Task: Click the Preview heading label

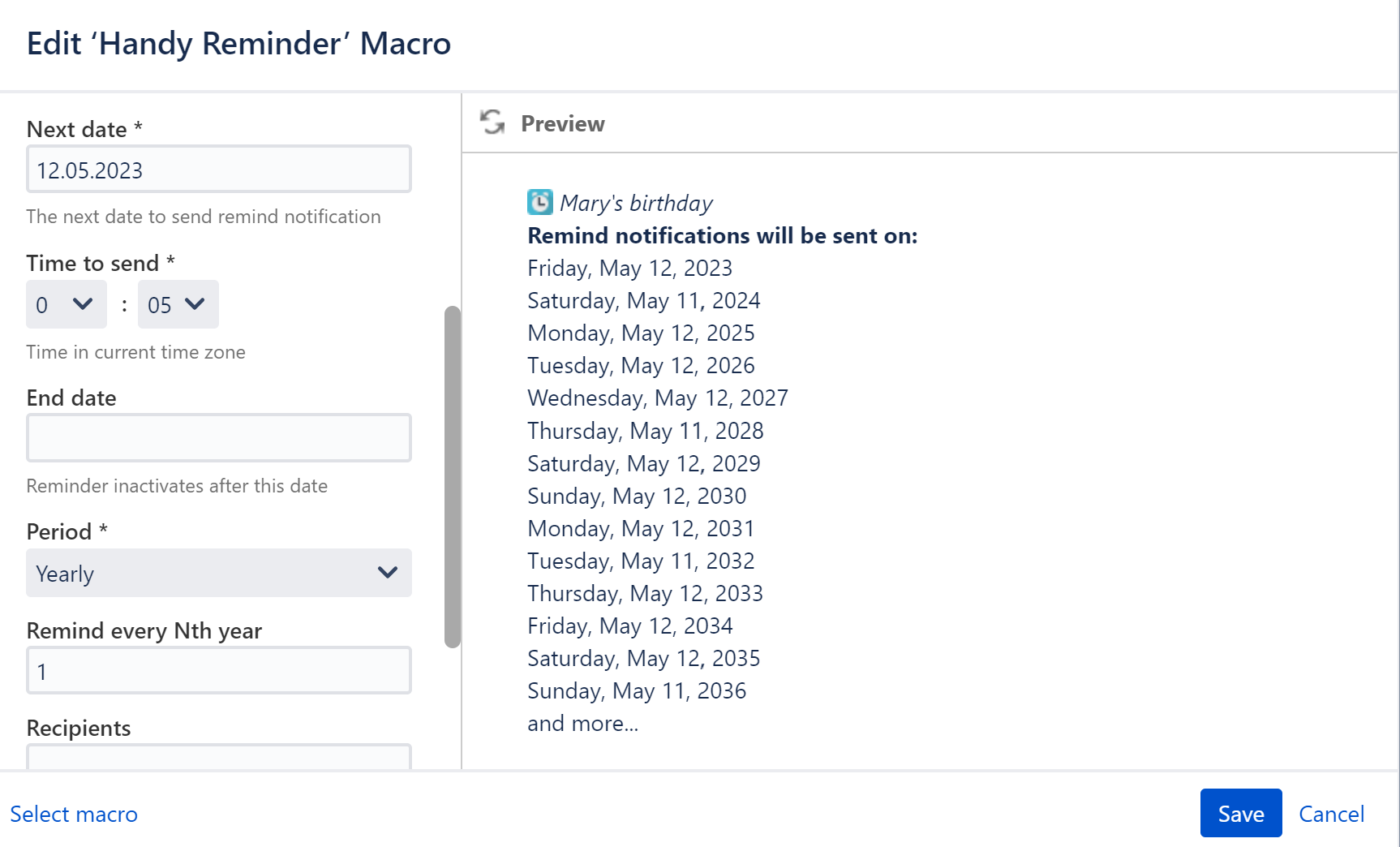Action: [562, 123]
